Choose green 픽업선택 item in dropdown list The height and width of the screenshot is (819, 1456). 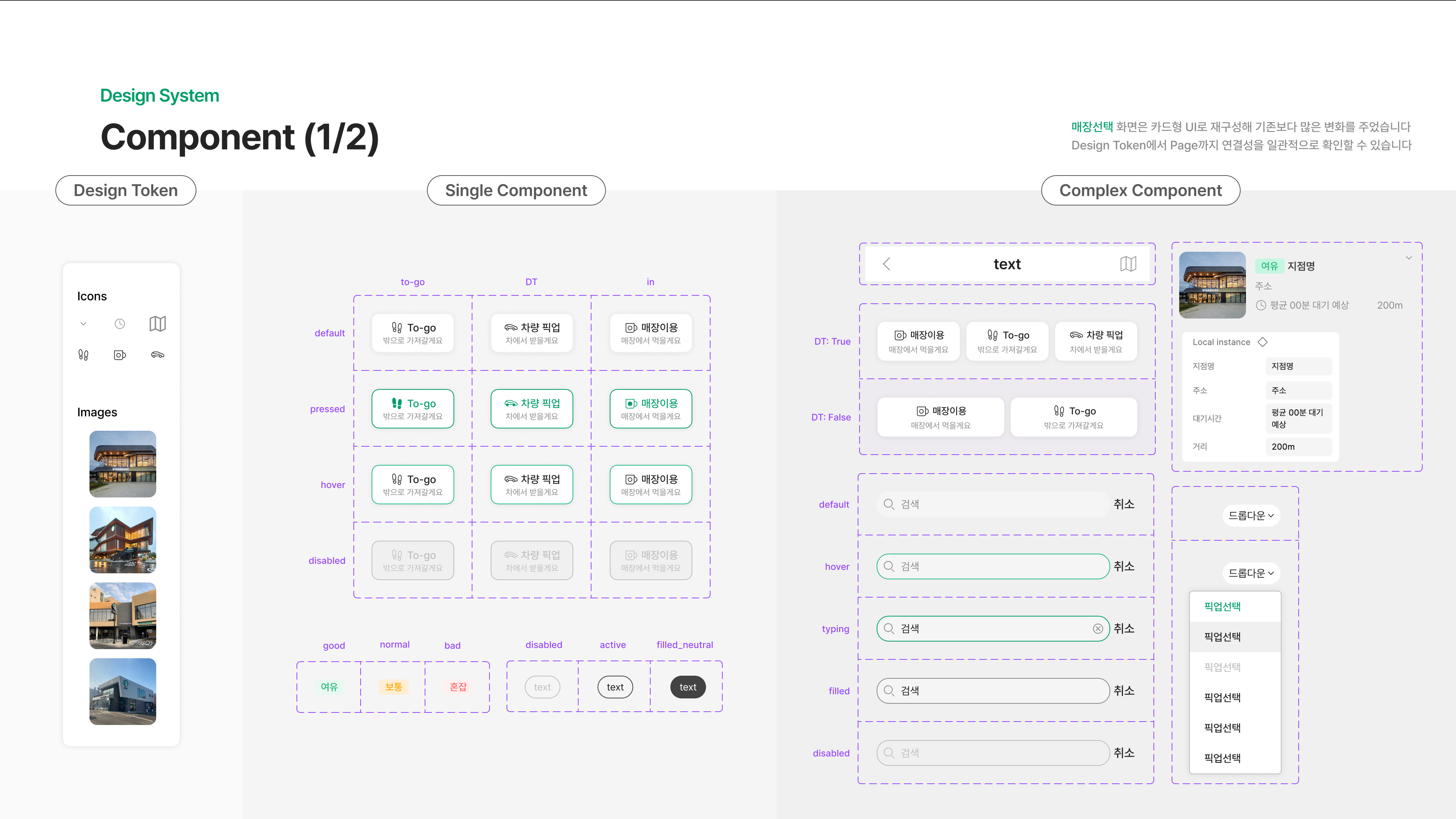coord(1222,607)
